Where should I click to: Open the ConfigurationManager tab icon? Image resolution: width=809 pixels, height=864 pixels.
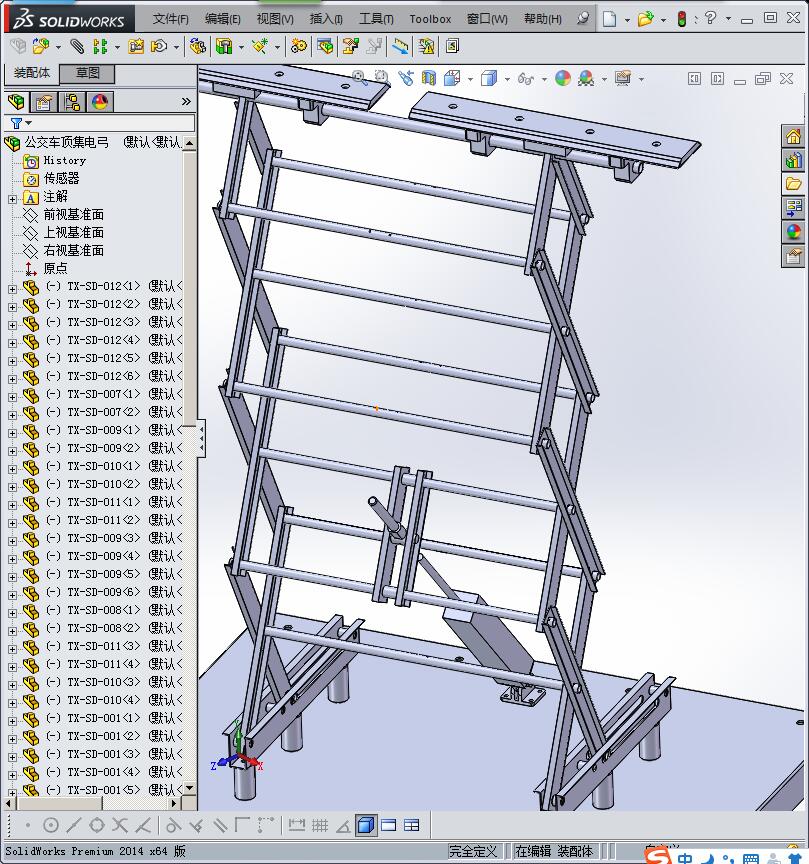click(72, 102)
